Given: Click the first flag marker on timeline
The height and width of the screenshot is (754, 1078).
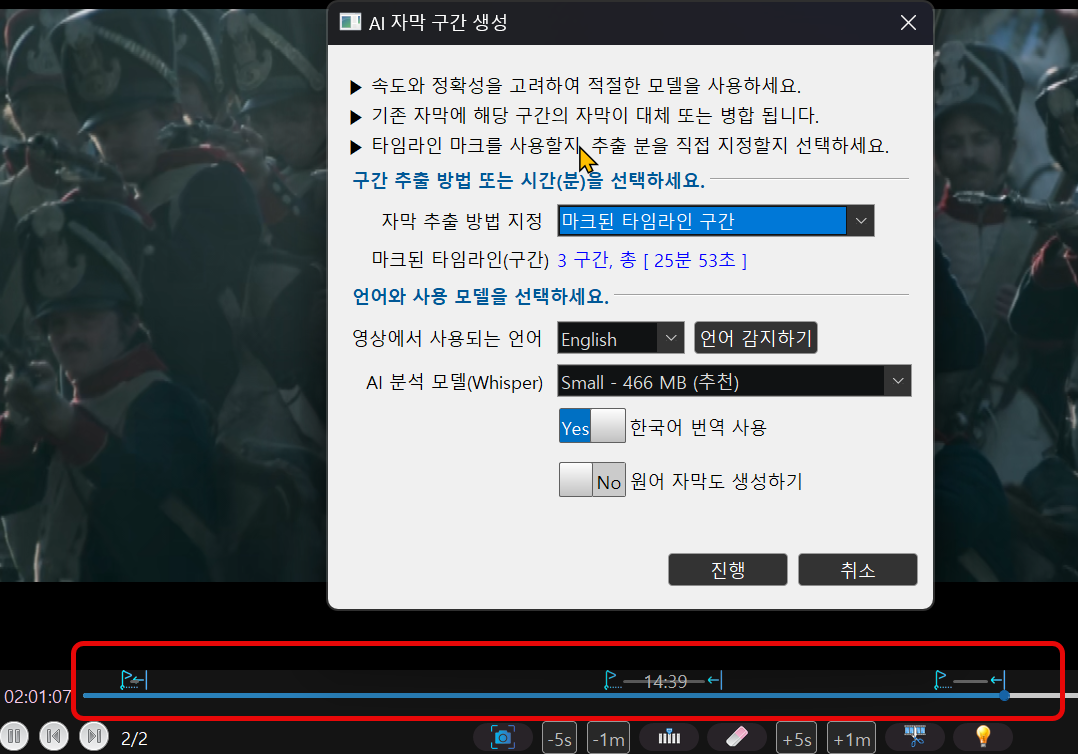Looking at the screenshot, I should click(128, 681).
